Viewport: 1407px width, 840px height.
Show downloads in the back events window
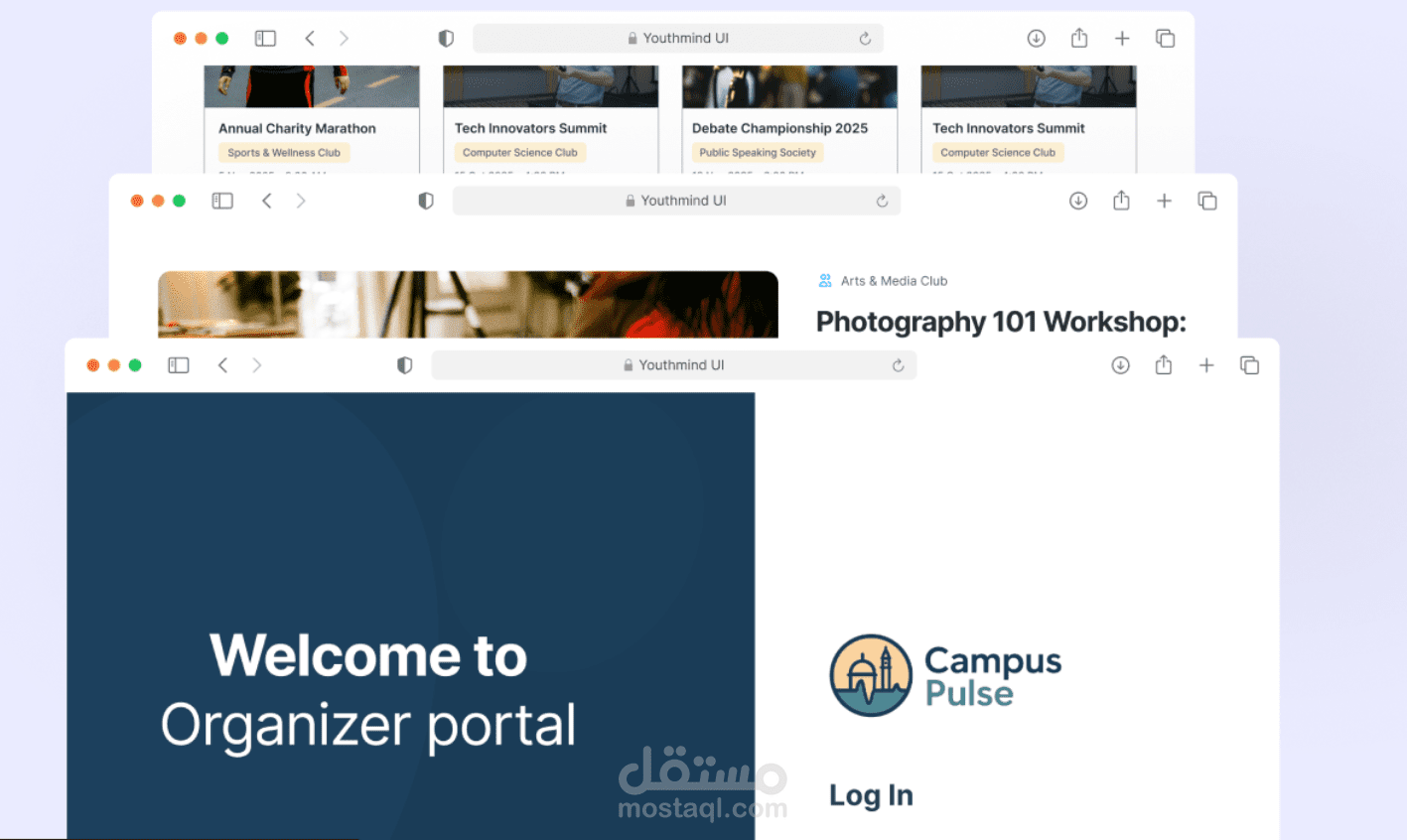coord(1036,38)
